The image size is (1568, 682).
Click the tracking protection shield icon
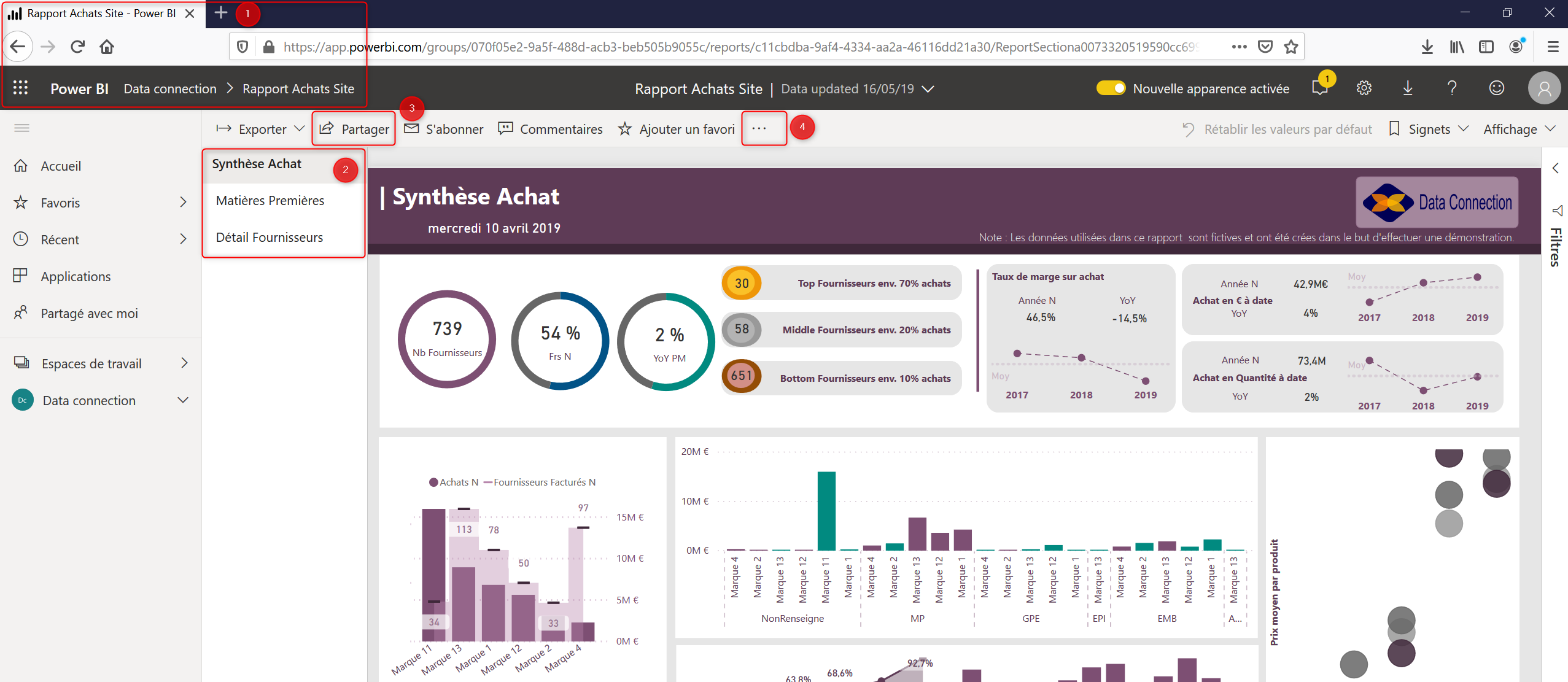(243, 47)
